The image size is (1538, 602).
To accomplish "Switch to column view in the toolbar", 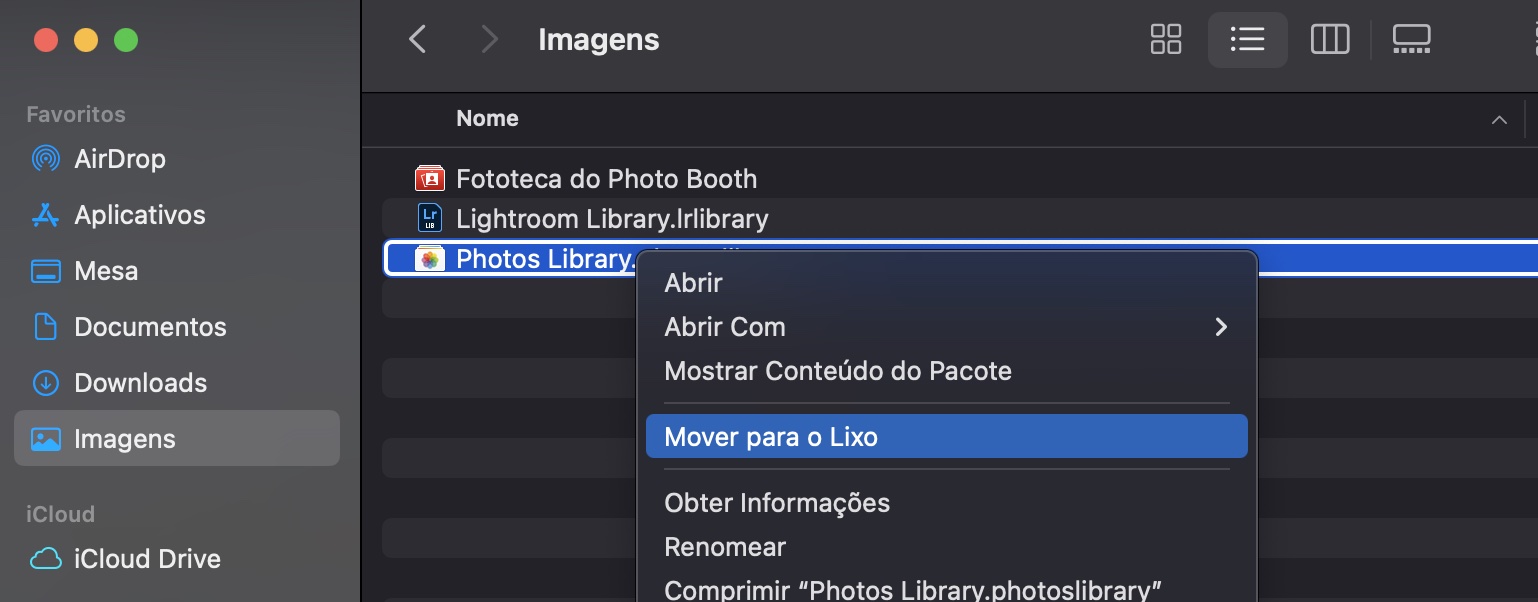I will tap(1329, 40).
